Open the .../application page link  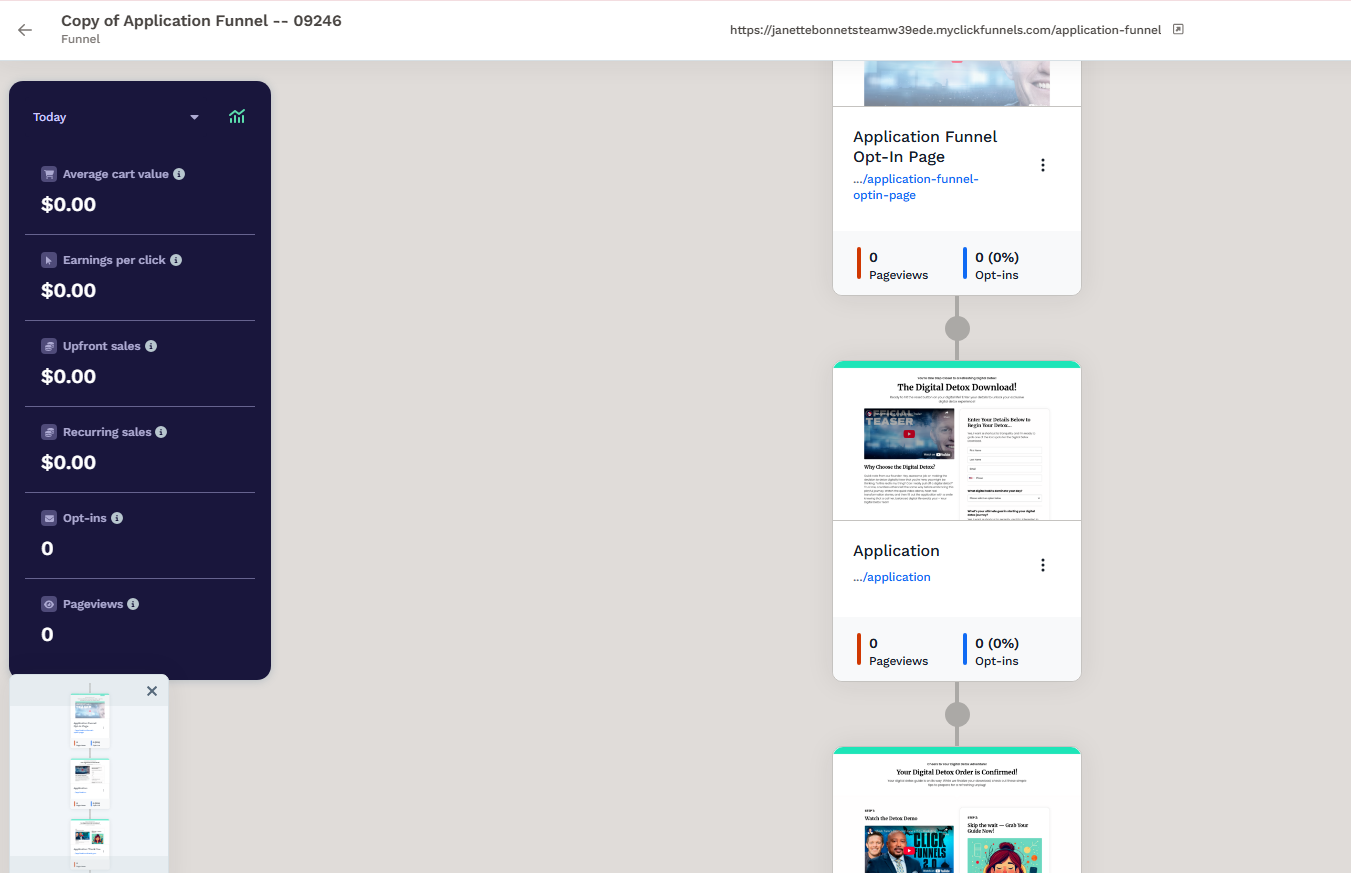(892, 577)
